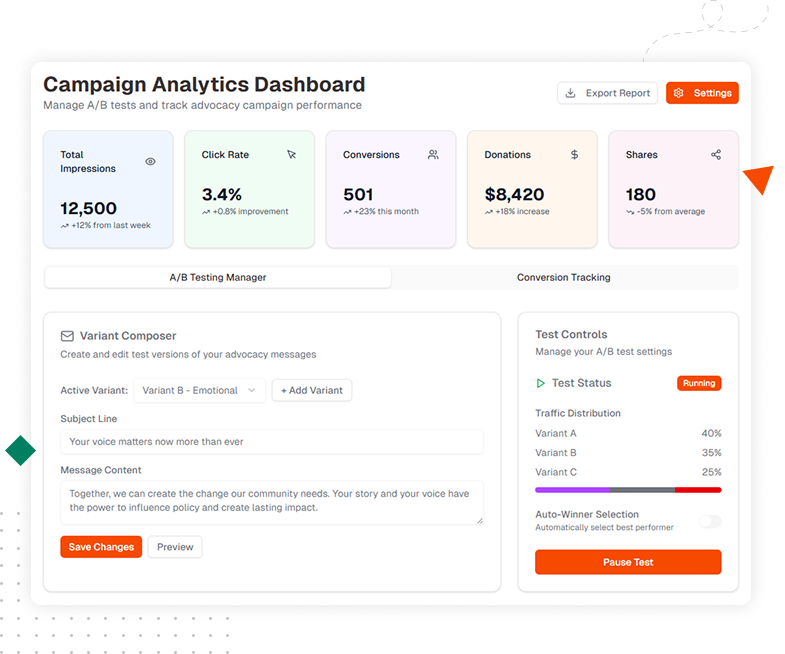
Task: Click purple Variant A segment of distribution bar
Action: (572, 490)
